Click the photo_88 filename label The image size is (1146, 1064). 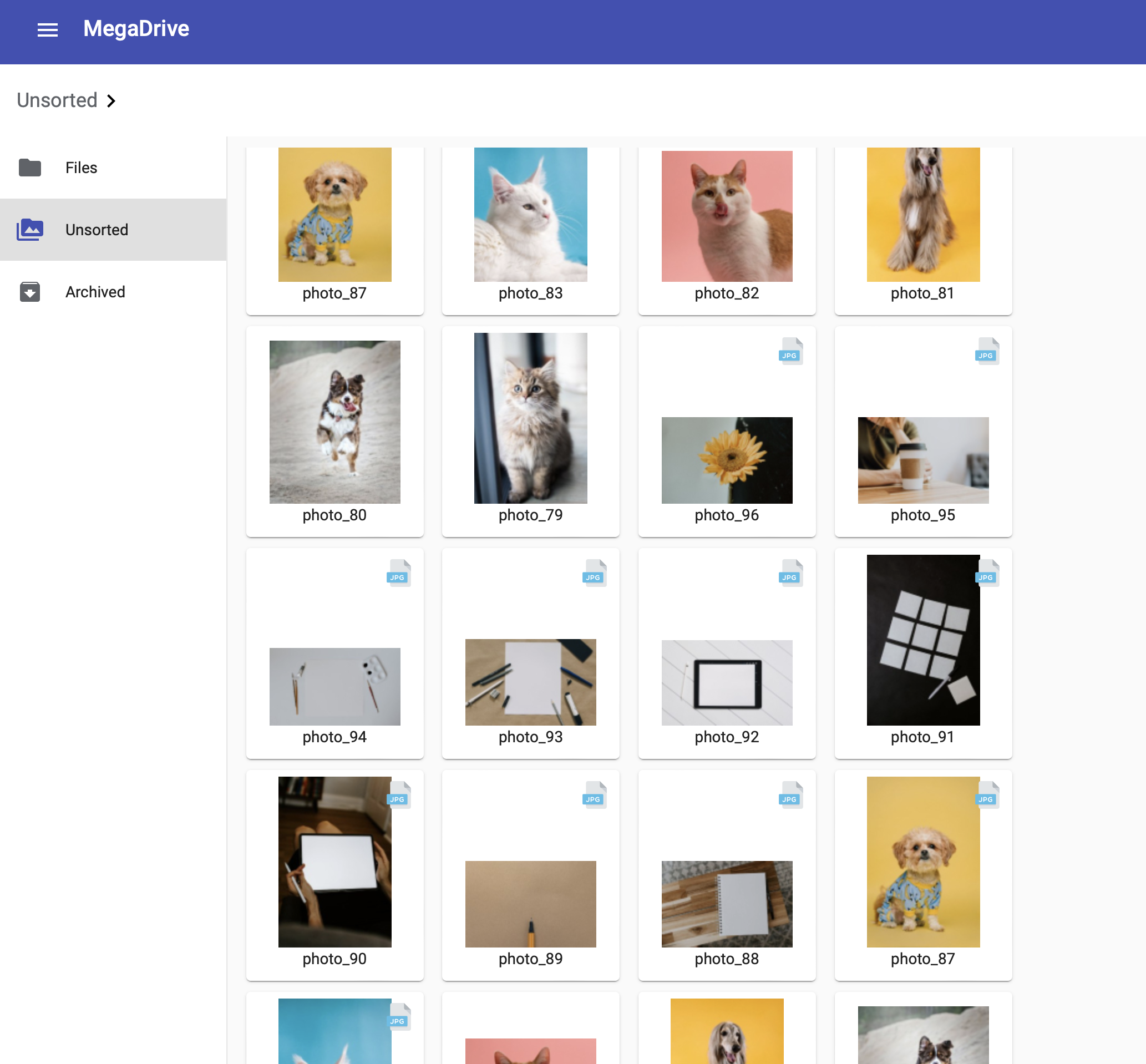727,959
